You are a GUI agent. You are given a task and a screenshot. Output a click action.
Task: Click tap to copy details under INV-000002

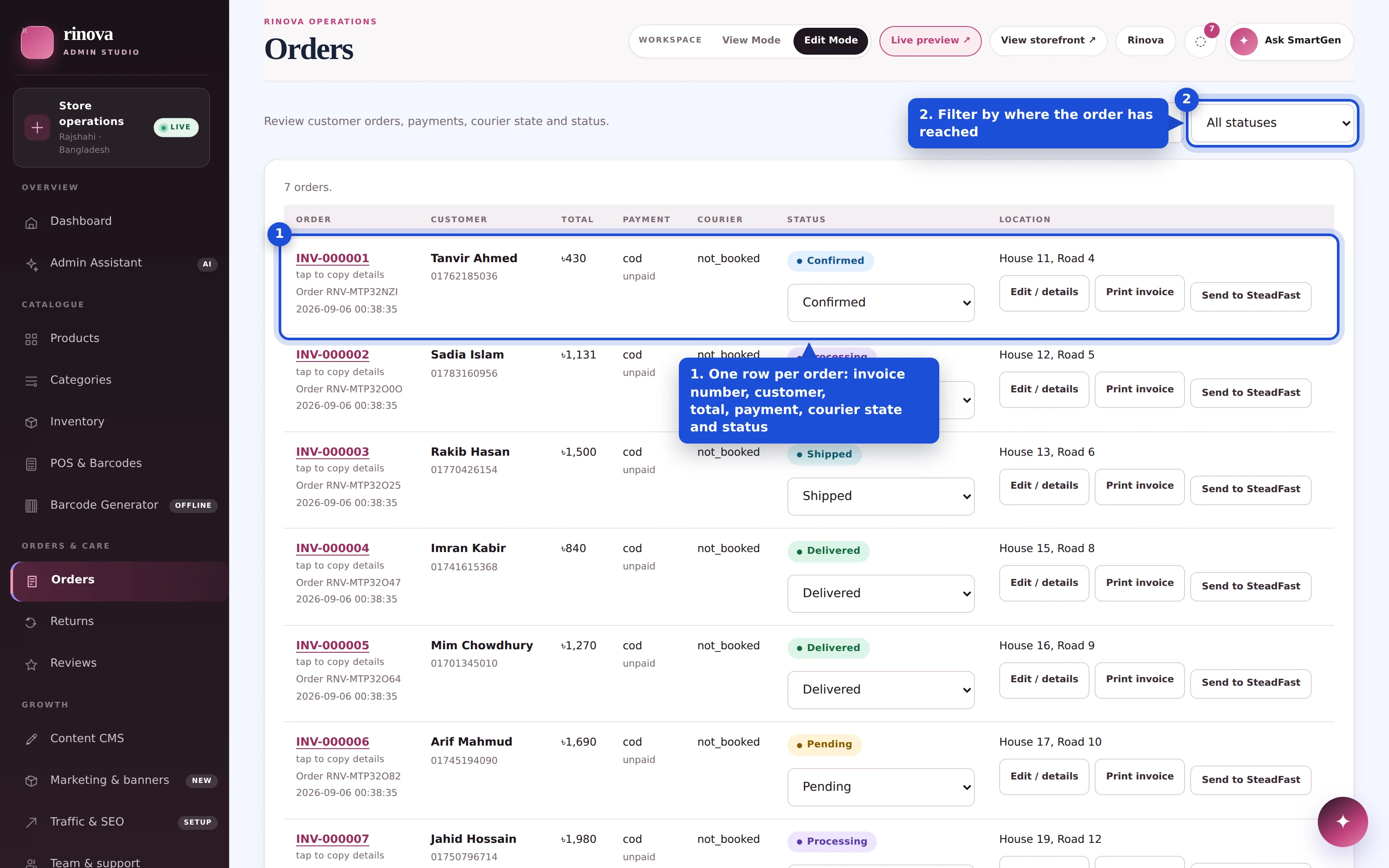coord(340,372)
